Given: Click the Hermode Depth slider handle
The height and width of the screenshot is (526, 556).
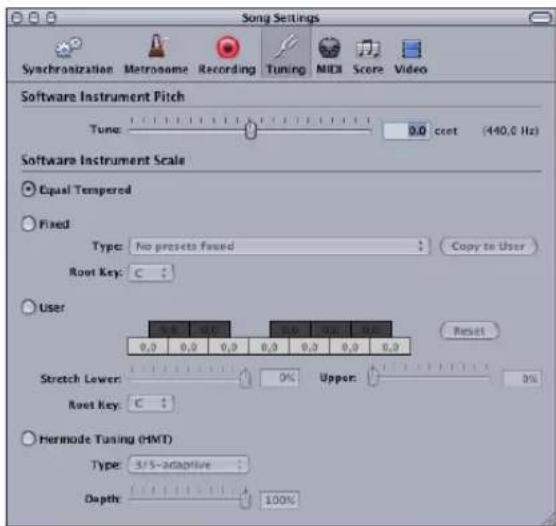Looking at the screenshot, I should pyautogui.click(x=245, y=499).
